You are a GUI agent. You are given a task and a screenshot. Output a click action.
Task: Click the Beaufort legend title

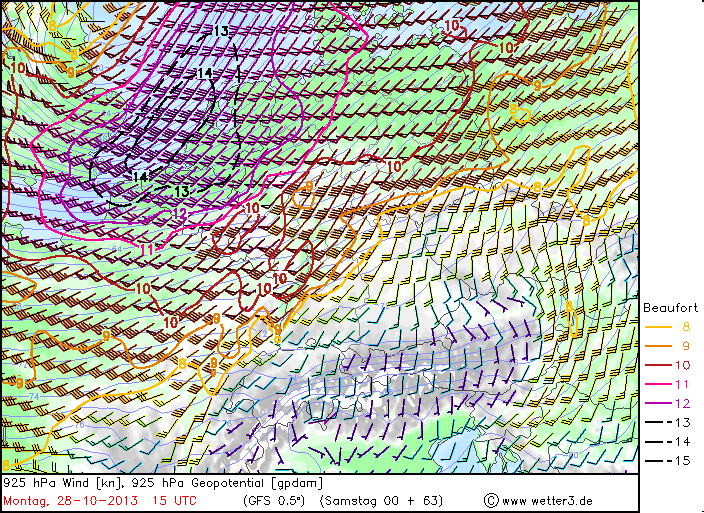coord(670,308)
